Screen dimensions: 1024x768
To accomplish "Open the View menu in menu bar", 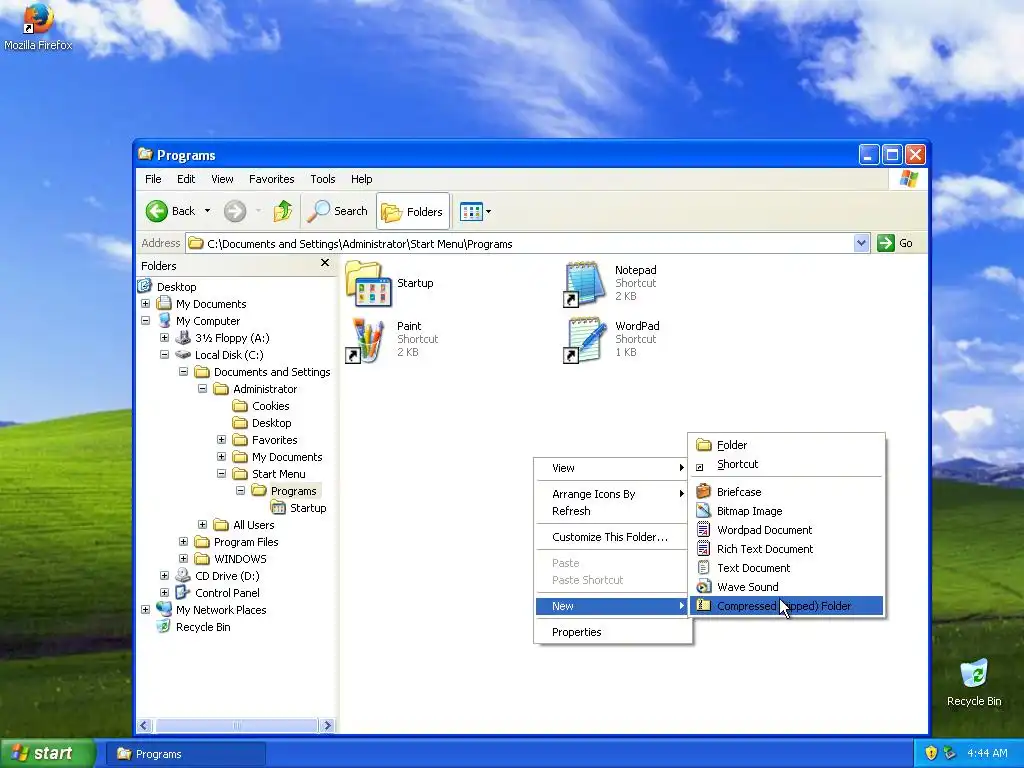I will click(222, 179).
